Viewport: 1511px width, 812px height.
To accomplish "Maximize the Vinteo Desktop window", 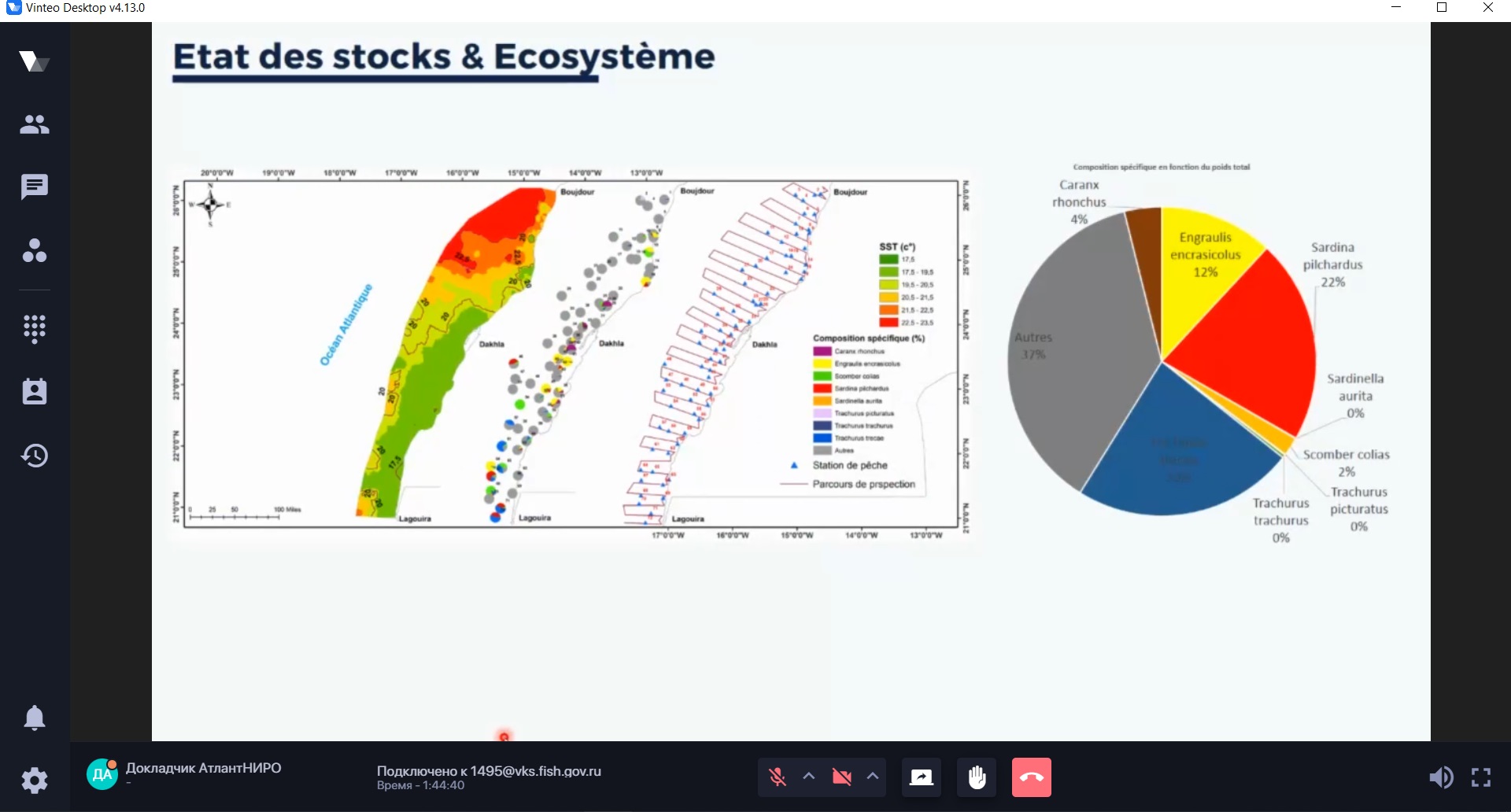I will [x=1442, y=8].
